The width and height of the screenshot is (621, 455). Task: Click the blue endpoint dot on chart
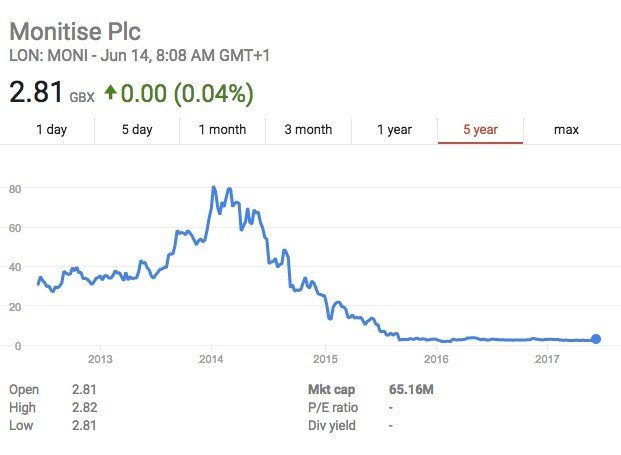coord(596,340)
